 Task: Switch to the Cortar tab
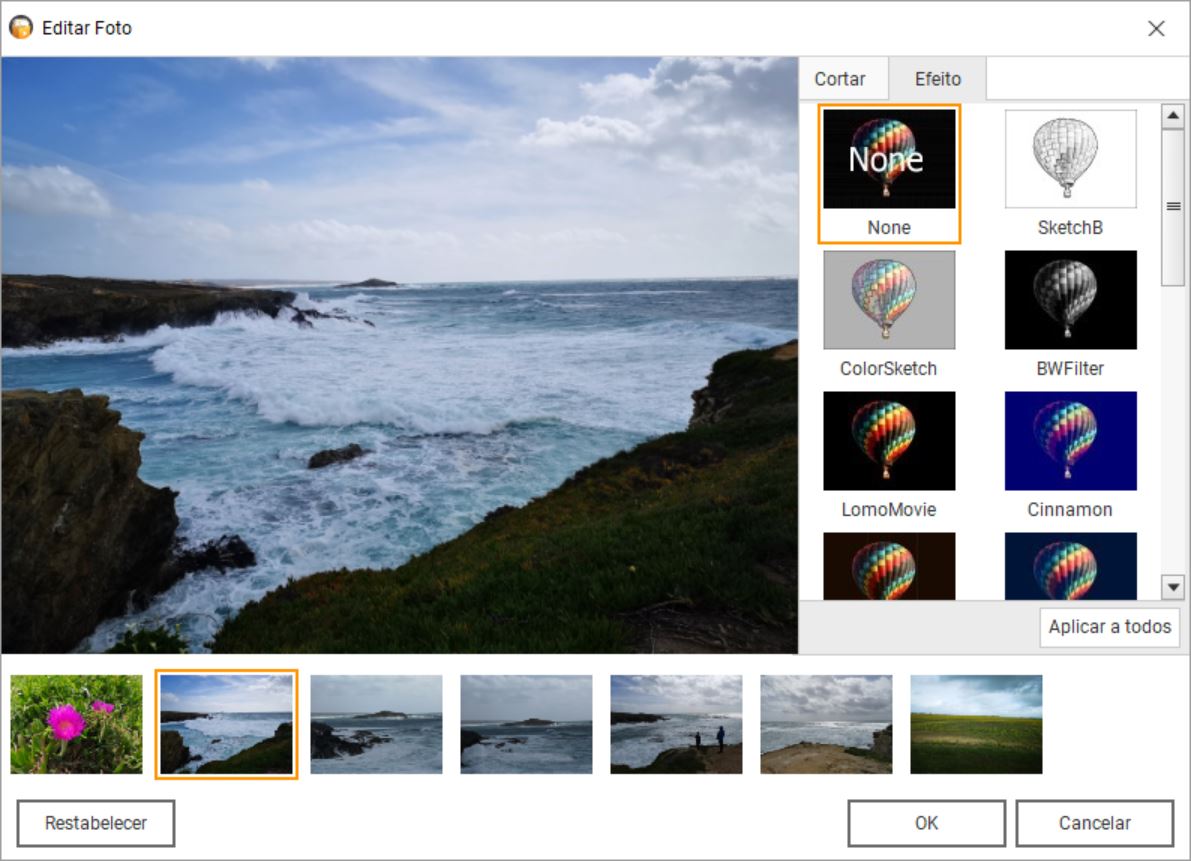click(x=840, y=79)
